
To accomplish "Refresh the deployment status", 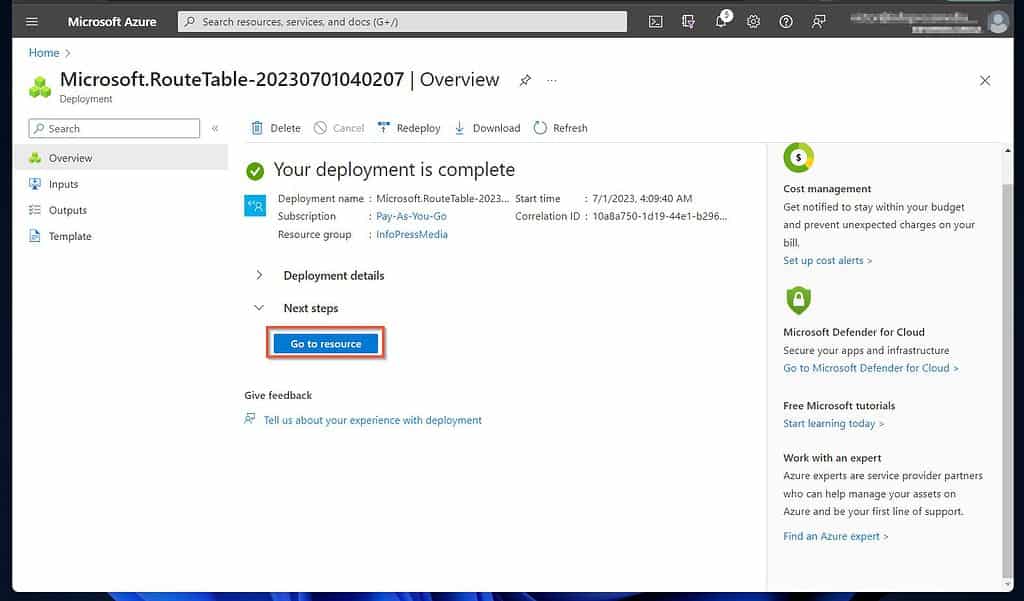I will pyautogui.click(x=560, y=128).
